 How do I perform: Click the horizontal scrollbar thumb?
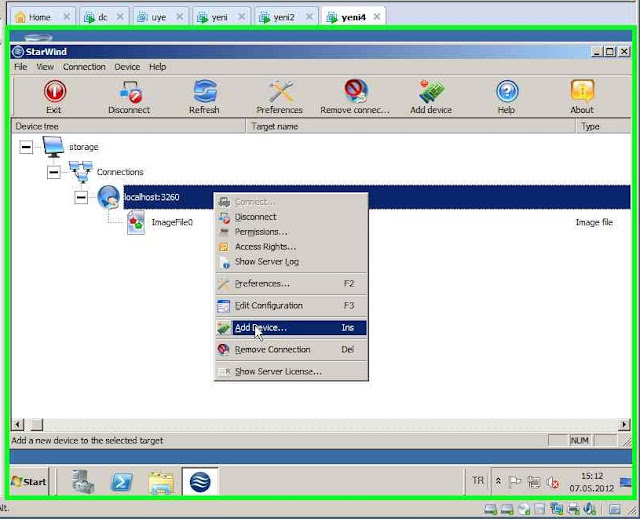click(37, 425)
